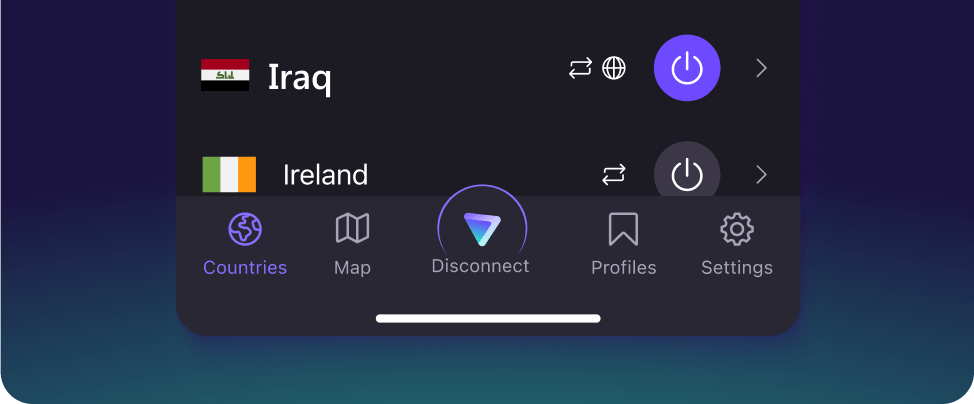Expand the Ireland server list chevron
The image size is (974, 404).
(x=762, y=175)
